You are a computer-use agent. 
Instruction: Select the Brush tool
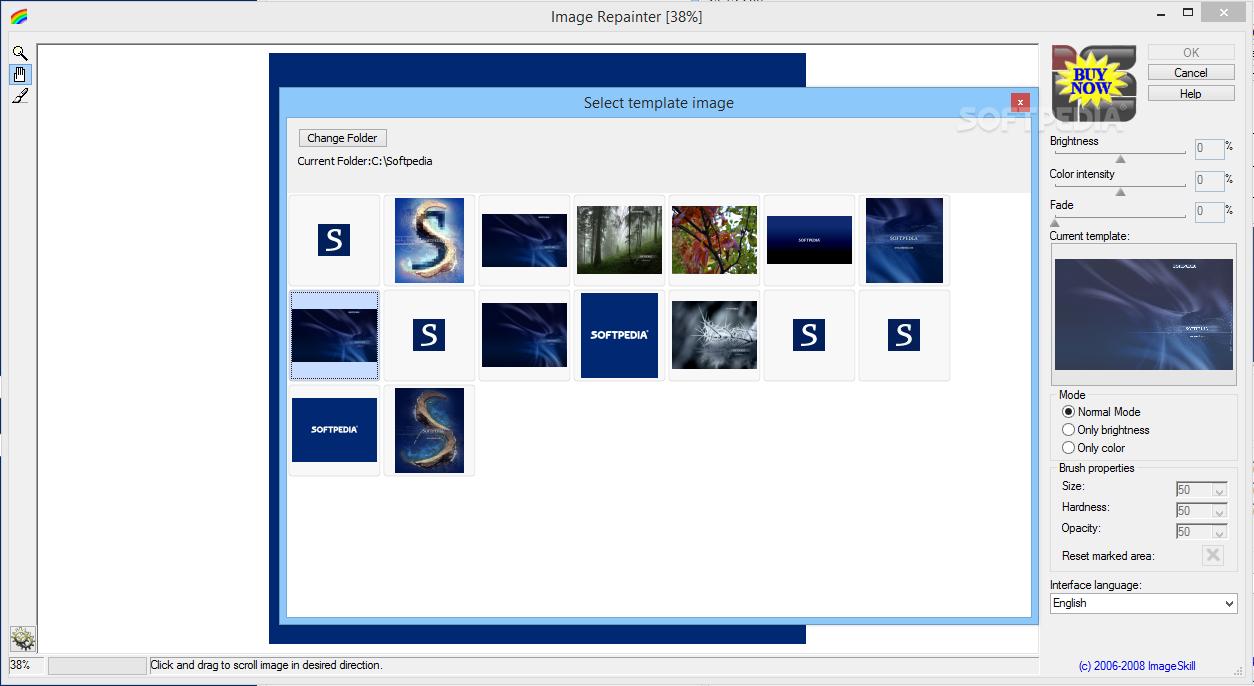pyautogui.click(x=20, y=96)
